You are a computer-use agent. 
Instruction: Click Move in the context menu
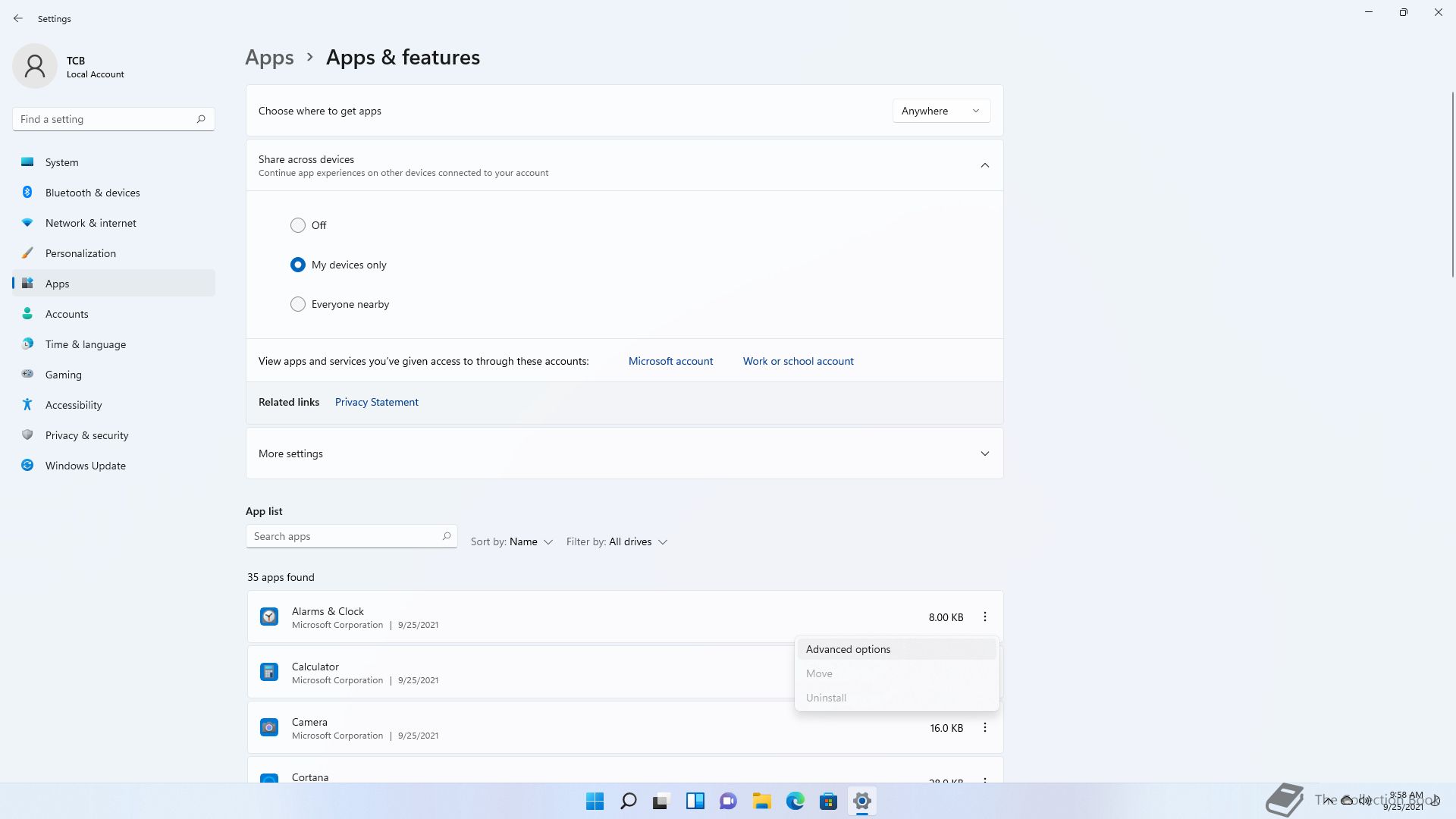[x=896, y=673]
